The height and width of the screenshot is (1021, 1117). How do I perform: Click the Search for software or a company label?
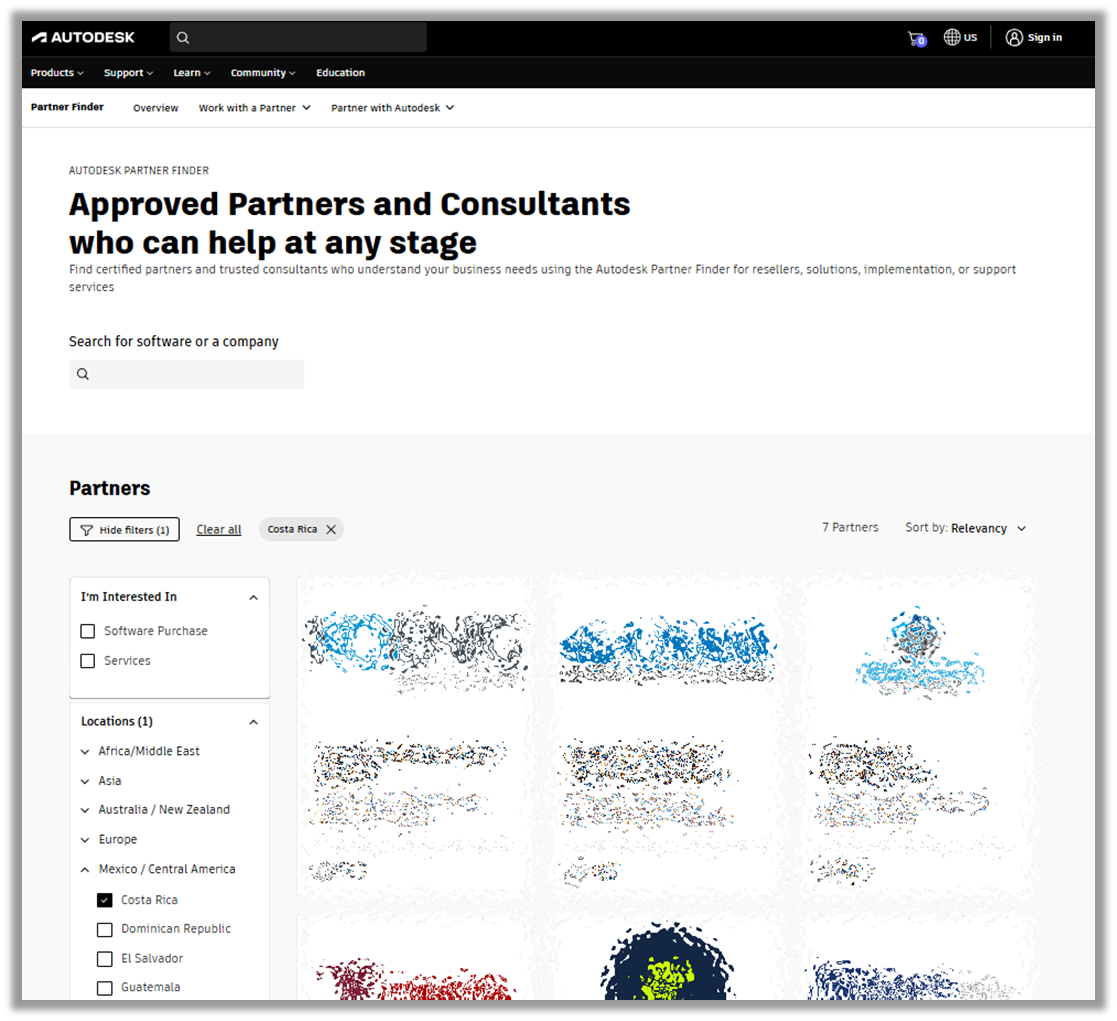(x=174, y=341)
